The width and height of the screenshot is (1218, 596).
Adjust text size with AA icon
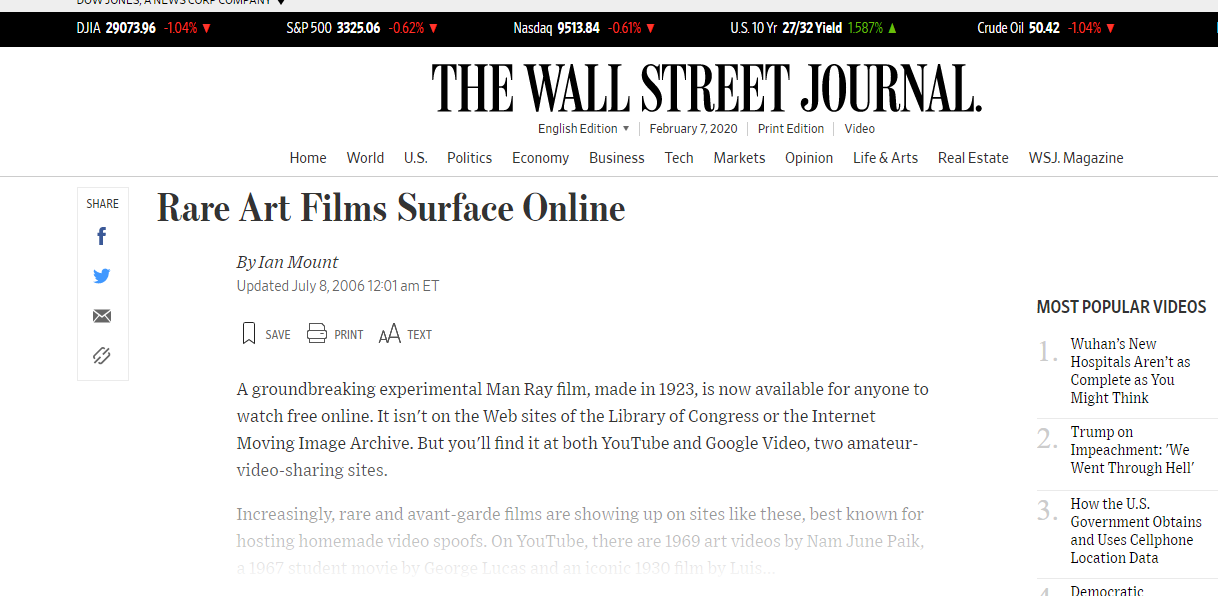pyautogui.click(x=390, y=334)
